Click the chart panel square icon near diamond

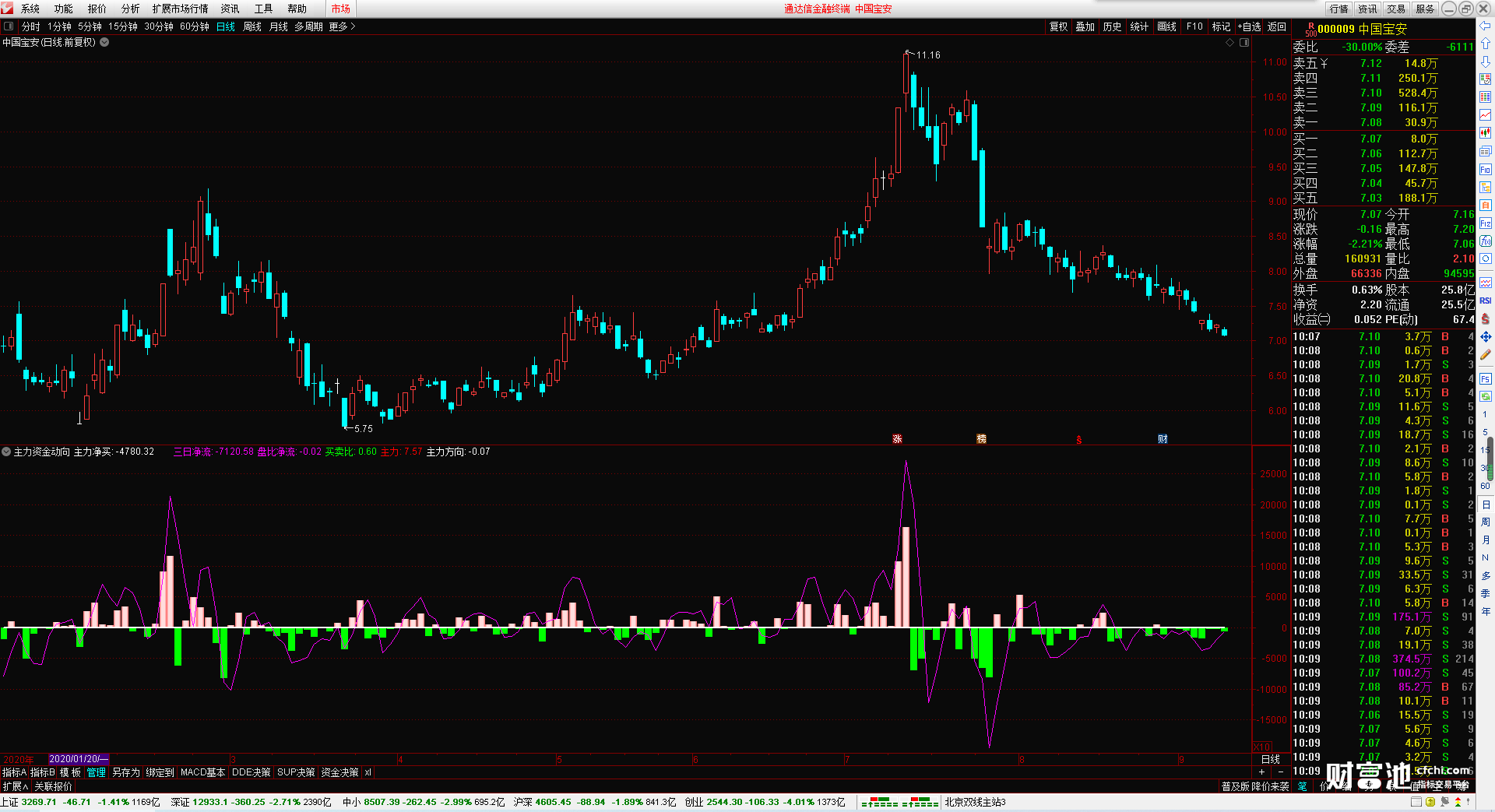[x=1244, y=43]
